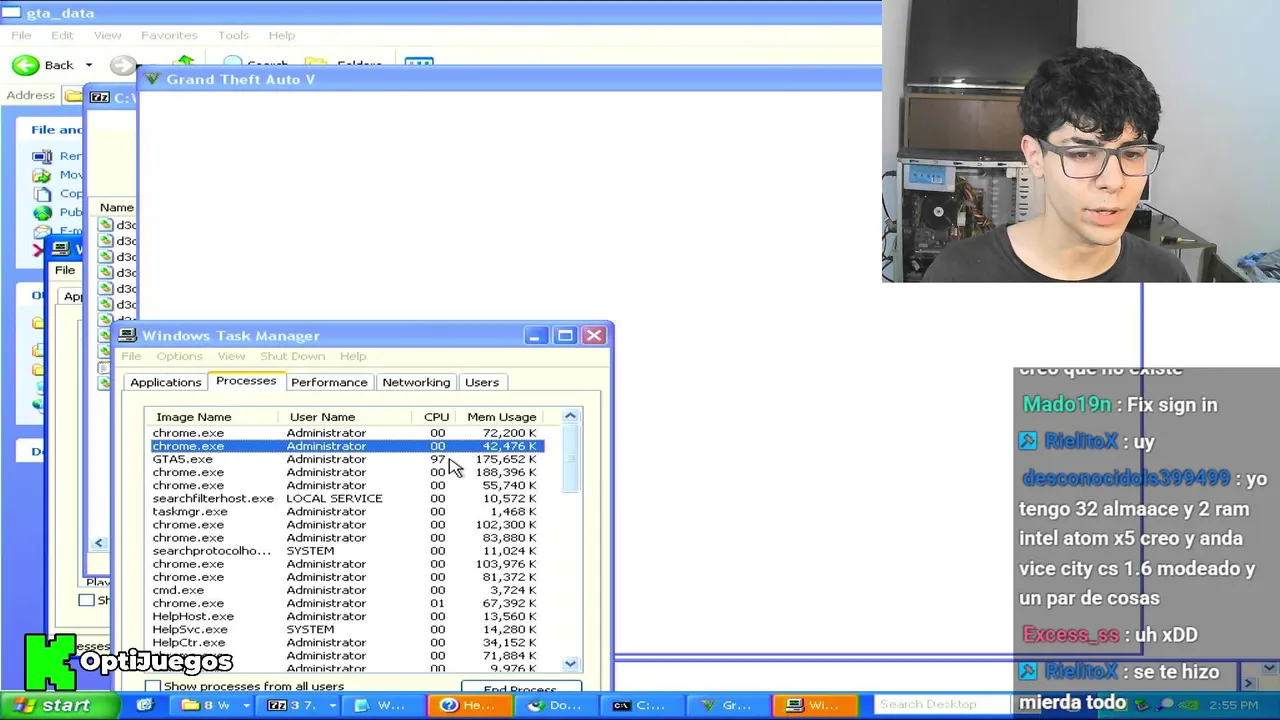The height and width of the screenshot is (720, 1280).
Task: Sort processes by User Name column
Action: pos(346,417)
